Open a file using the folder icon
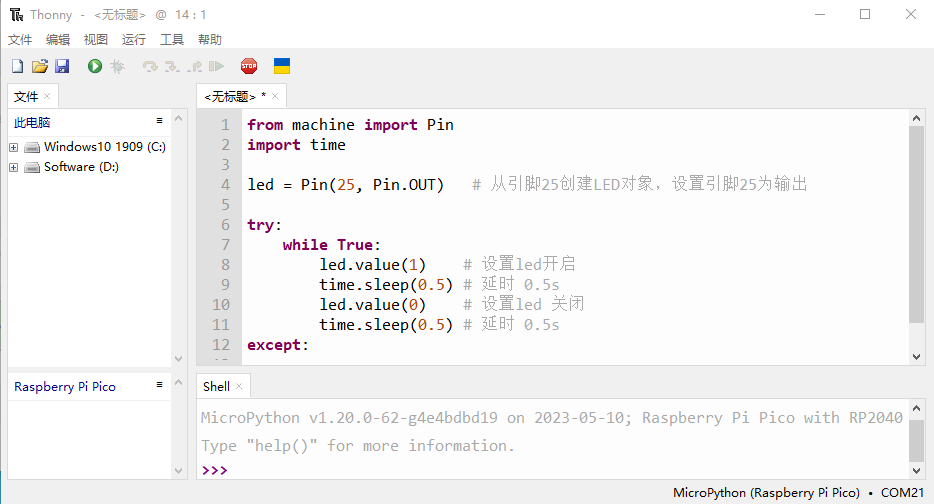Image resolution: width=934 pixels, height=504 pixels. pyautogui.click(x=40, y=66)
